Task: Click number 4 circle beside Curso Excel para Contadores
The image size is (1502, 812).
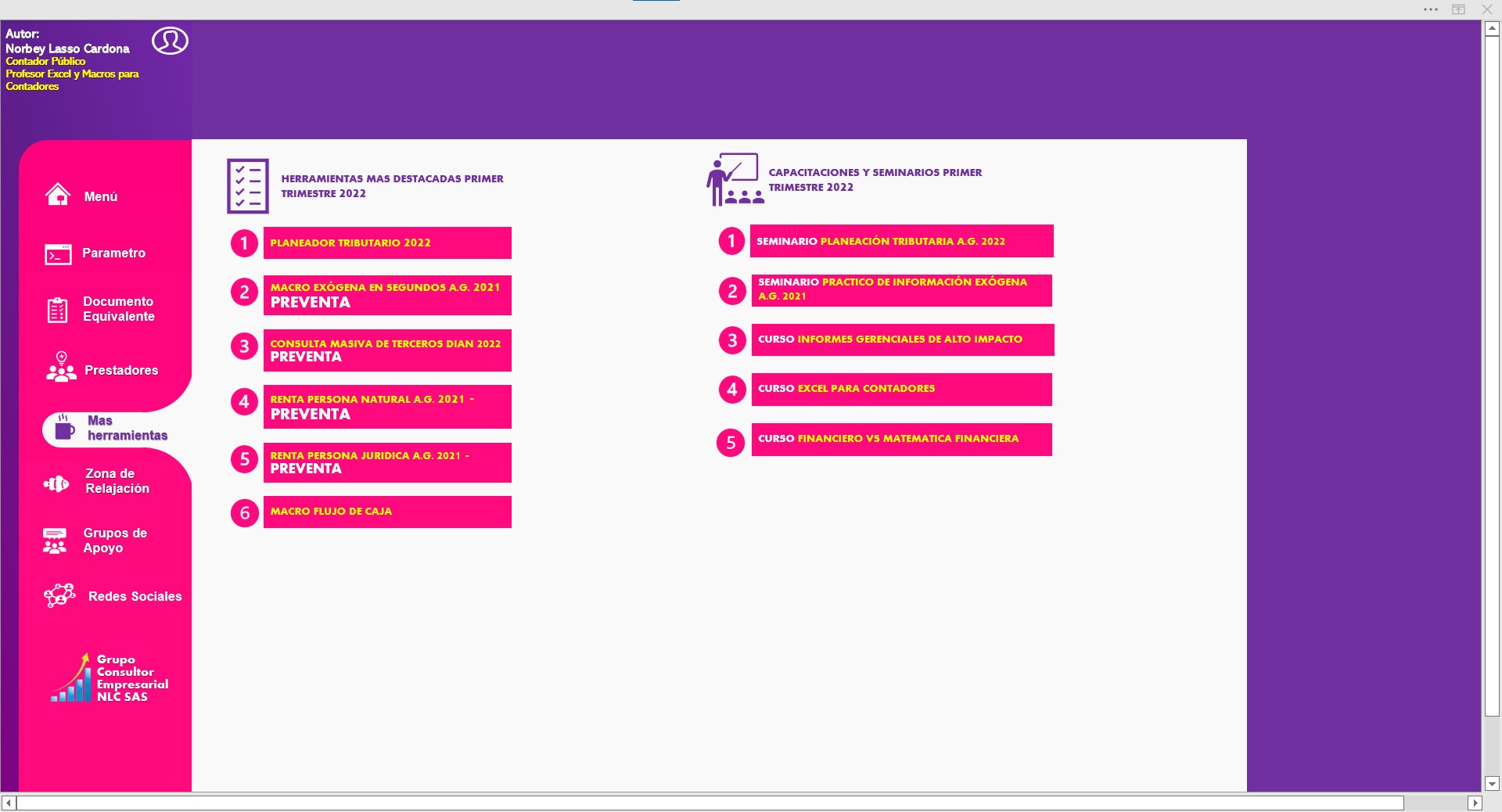Action: (x=732, y=389)
